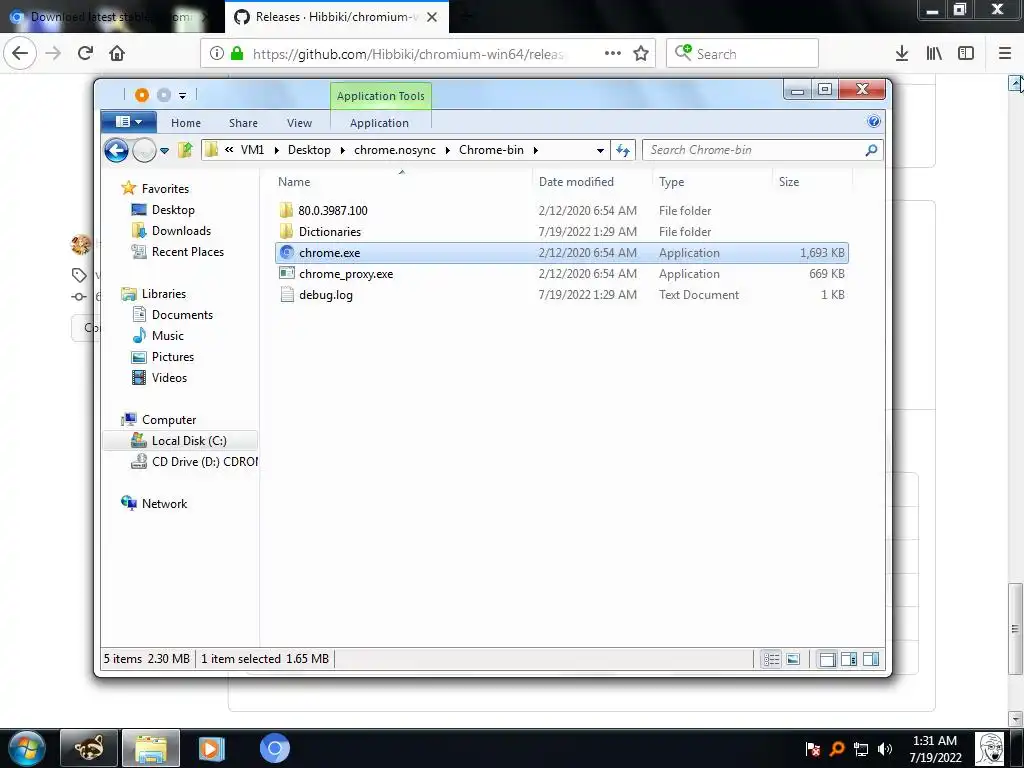Viewport: 1024px width, 768px height.
Task: Click the orange quick access toolbar button
Action: [x=141, y=95]
